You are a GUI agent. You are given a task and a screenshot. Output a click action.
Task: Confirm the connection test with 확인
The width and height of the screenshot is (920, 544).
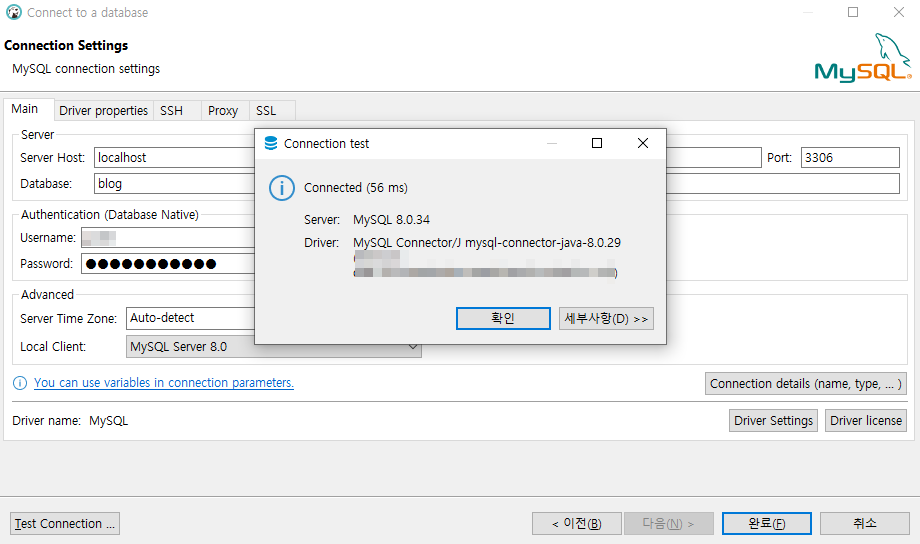(503, 319)
